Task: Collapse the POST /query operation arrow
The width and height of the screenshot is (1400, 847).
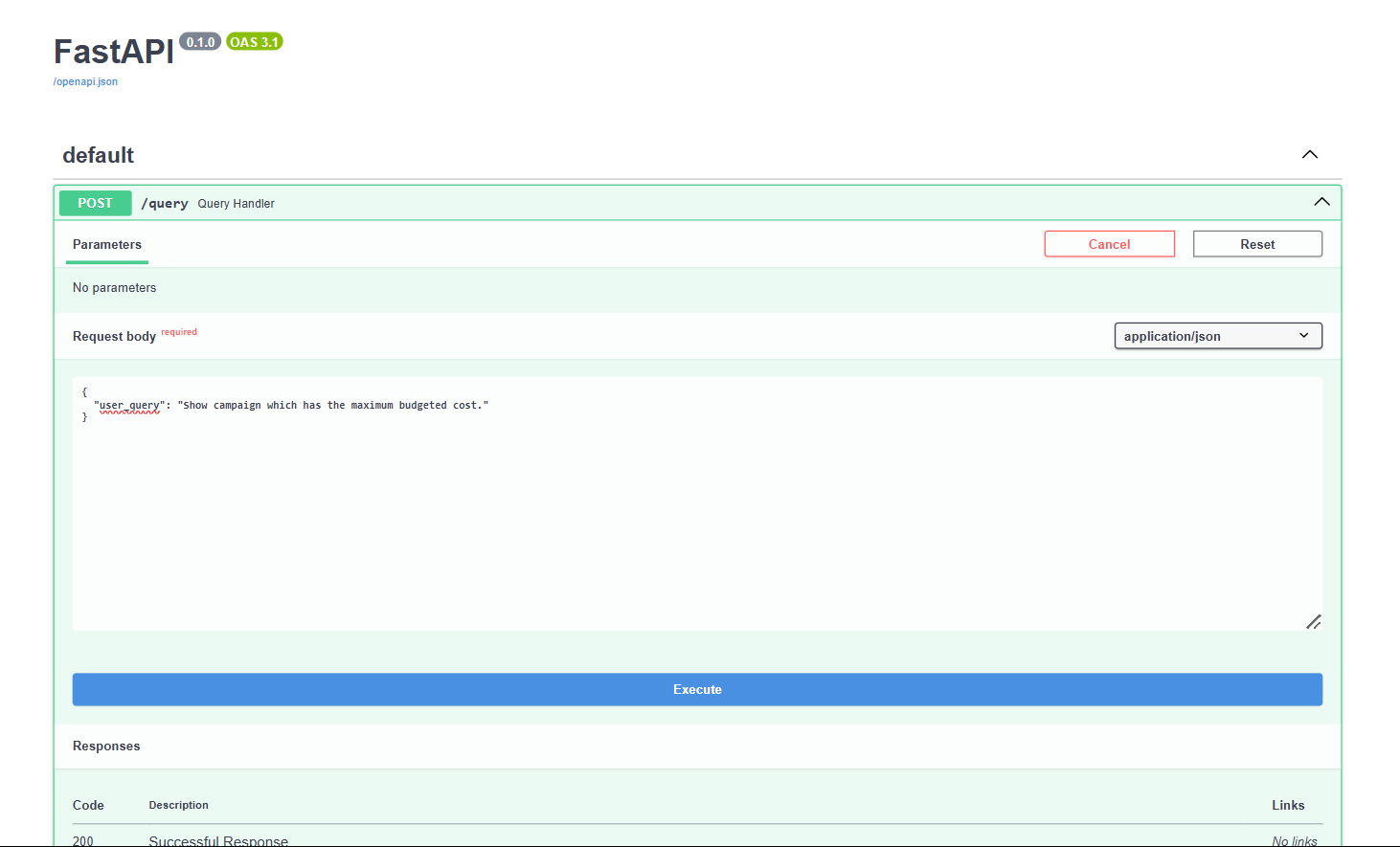Action: click(x=1321, y=202)
